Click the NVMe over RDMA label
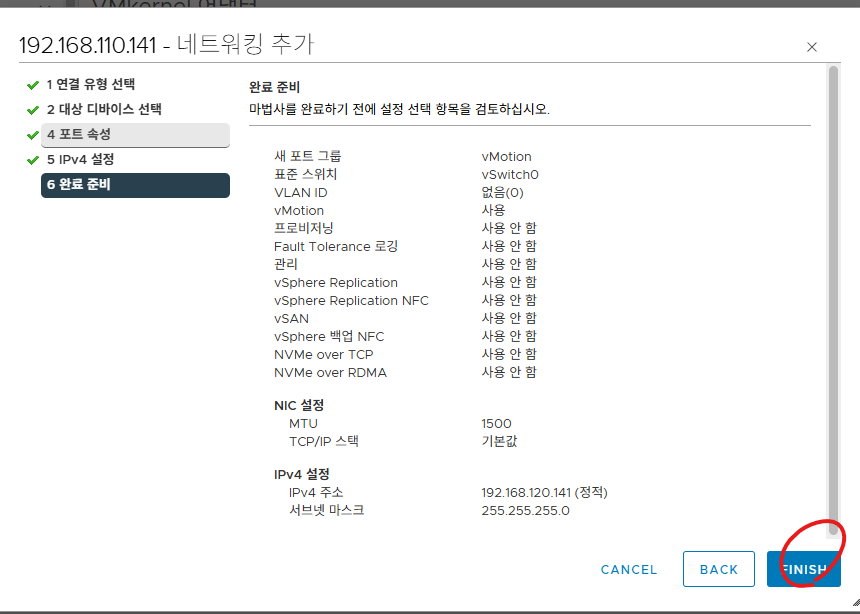 (x=330, y=373)
